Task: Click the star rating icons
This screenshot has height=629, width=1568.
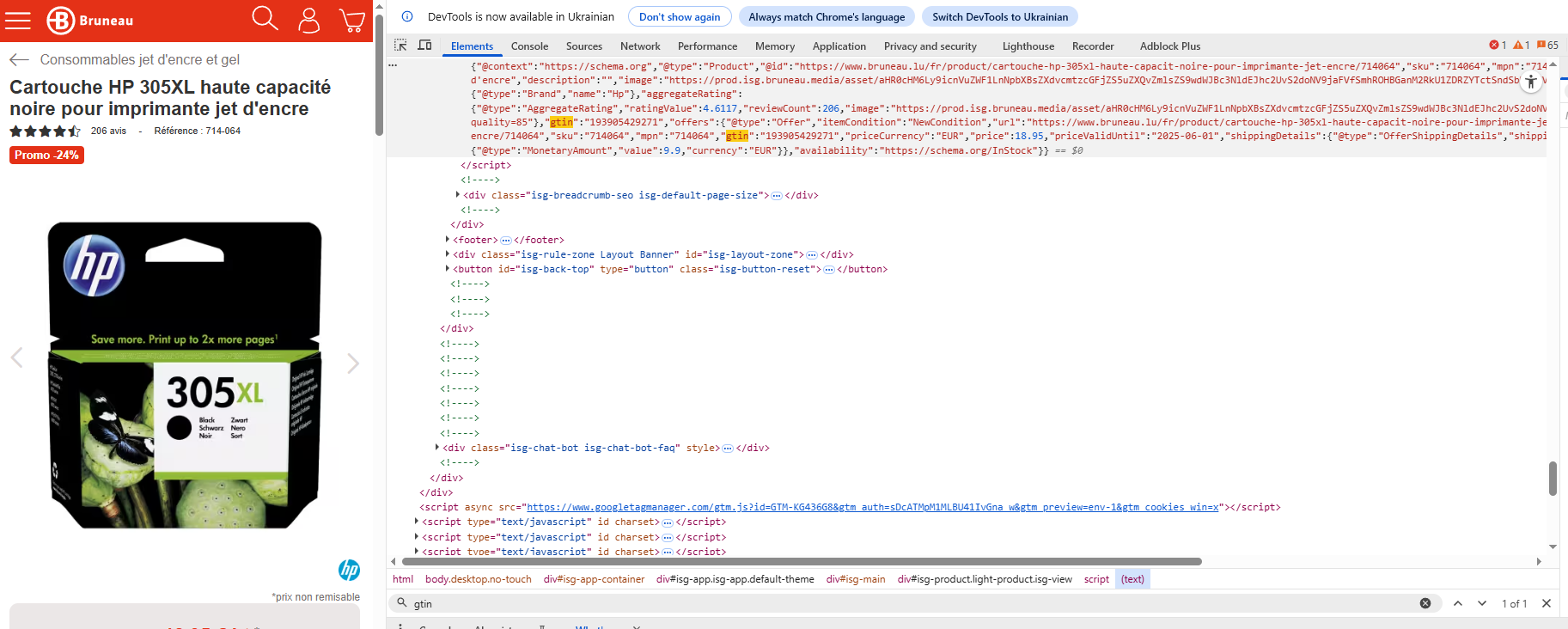Action: 46,131
